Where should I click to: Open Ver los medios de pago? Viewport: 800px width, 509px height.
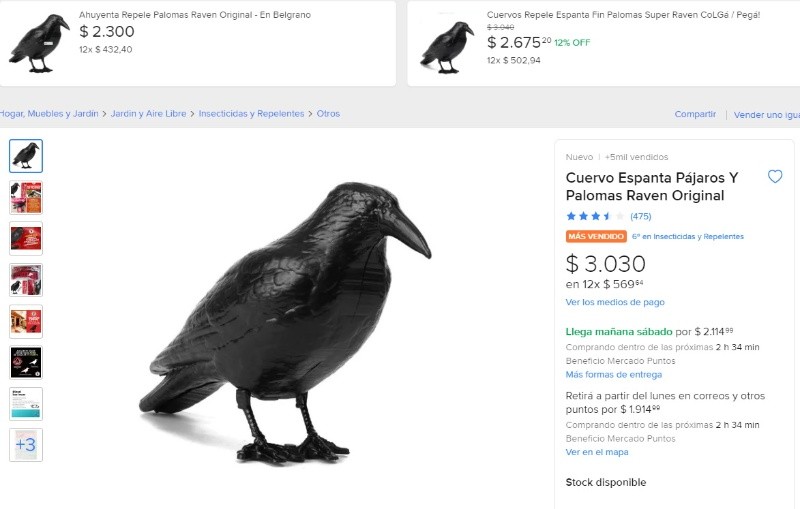(x=615, y=302)
